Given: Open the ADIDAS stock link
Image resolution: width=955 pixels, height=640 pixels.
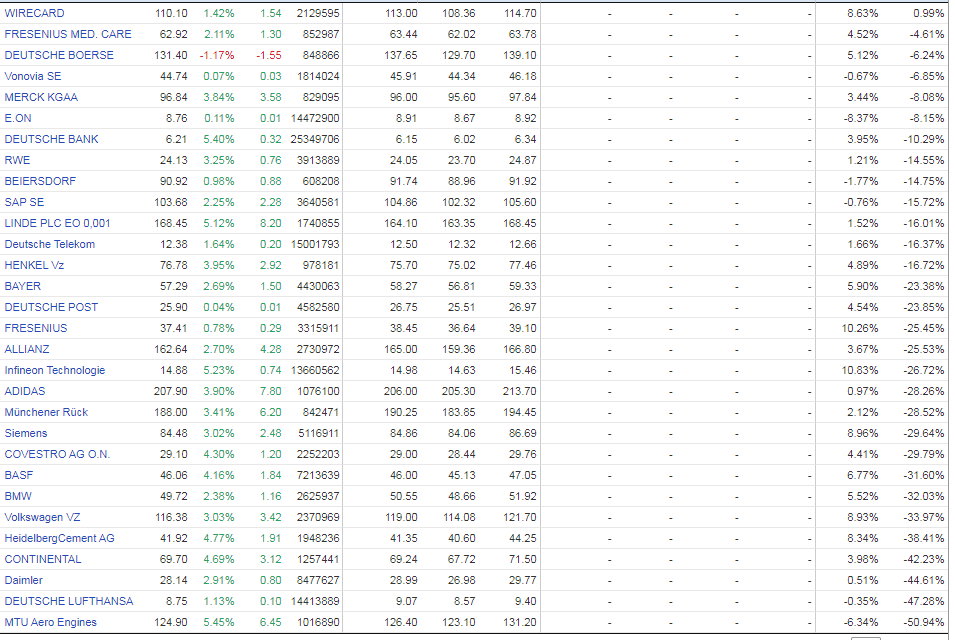Looking at the screenshot, I should coord(25,392).
